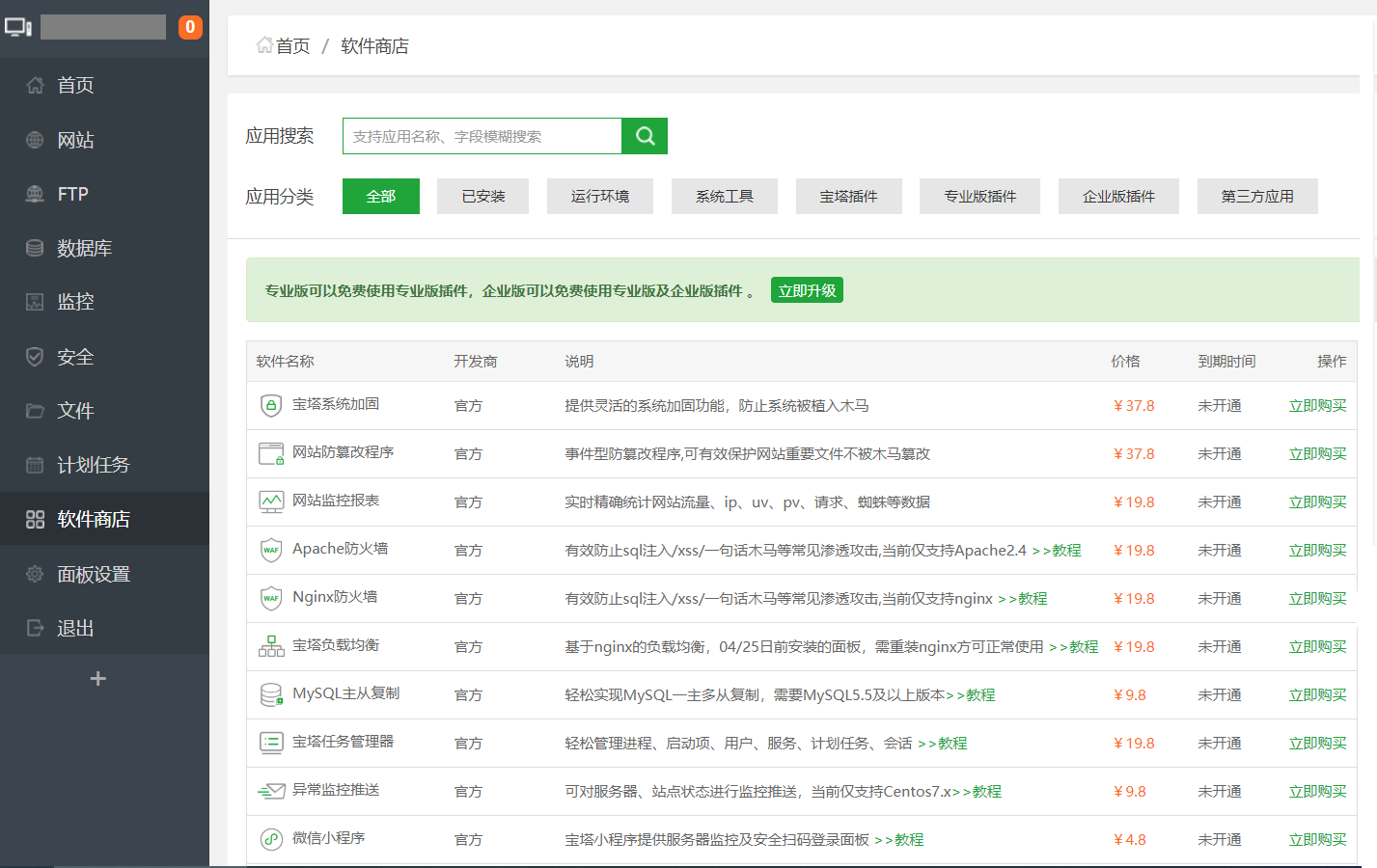Click the home icon in the breadcrumb

point(264,45)
